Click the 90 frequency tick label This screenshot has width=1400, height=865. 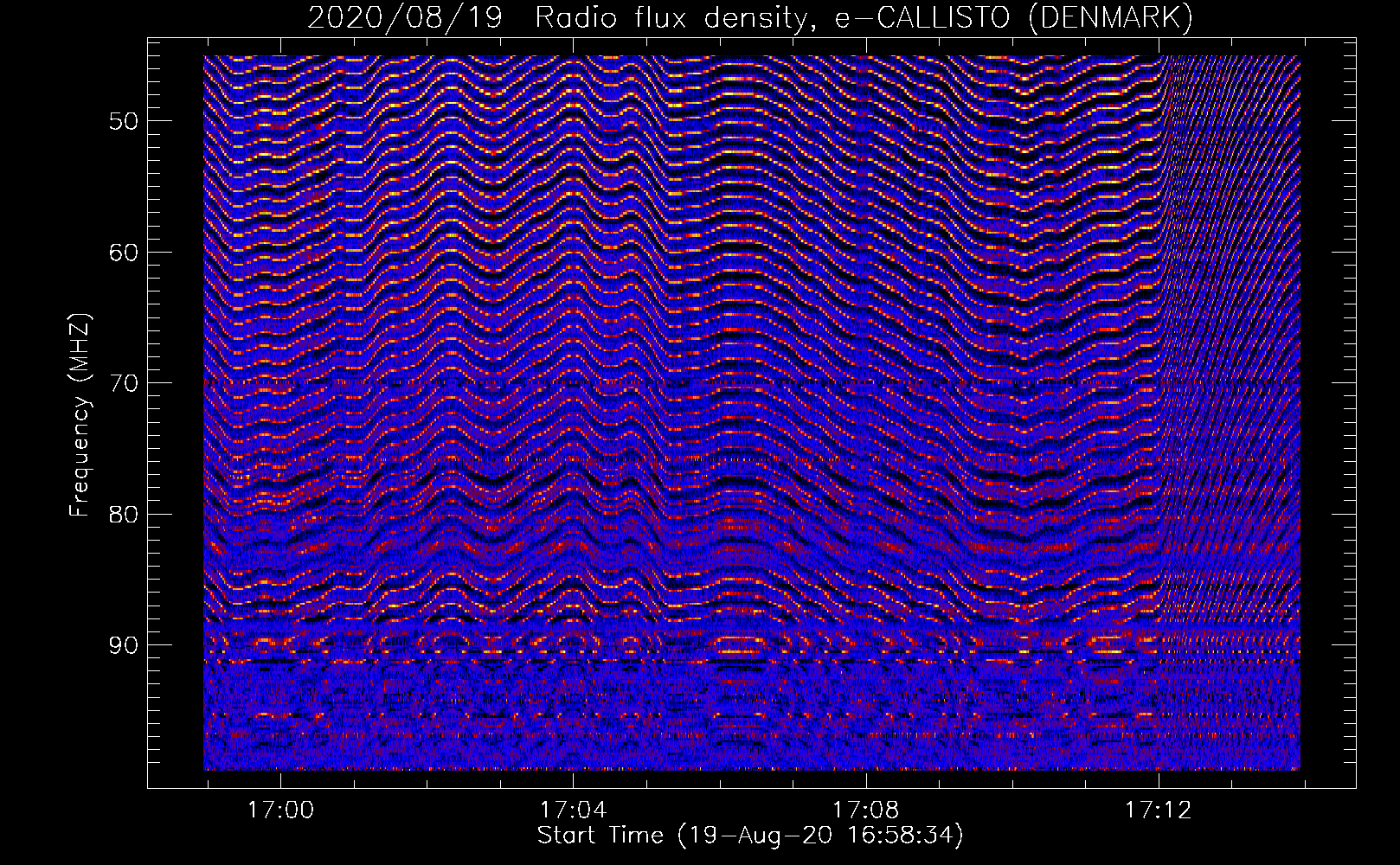(x=124, y=645)
